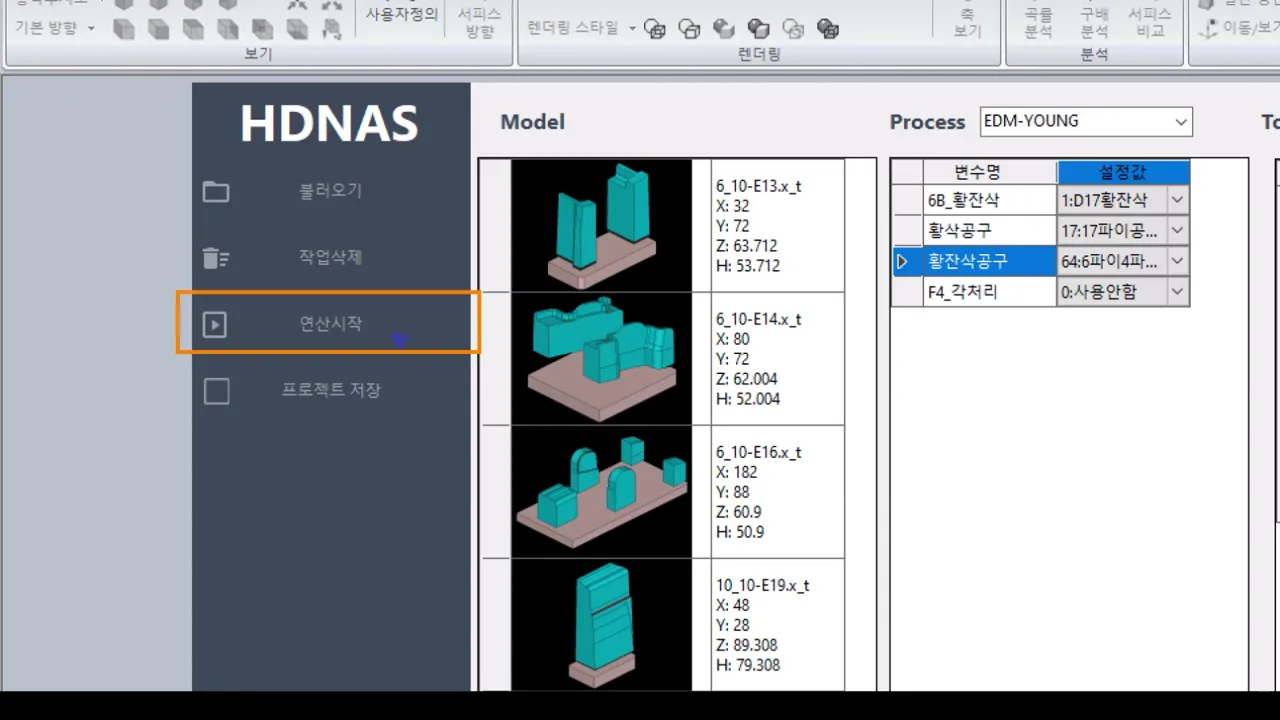Open the 불러오기 sidebar button
The width and height of the screenshot is (1280, 720).
point(331,191)
